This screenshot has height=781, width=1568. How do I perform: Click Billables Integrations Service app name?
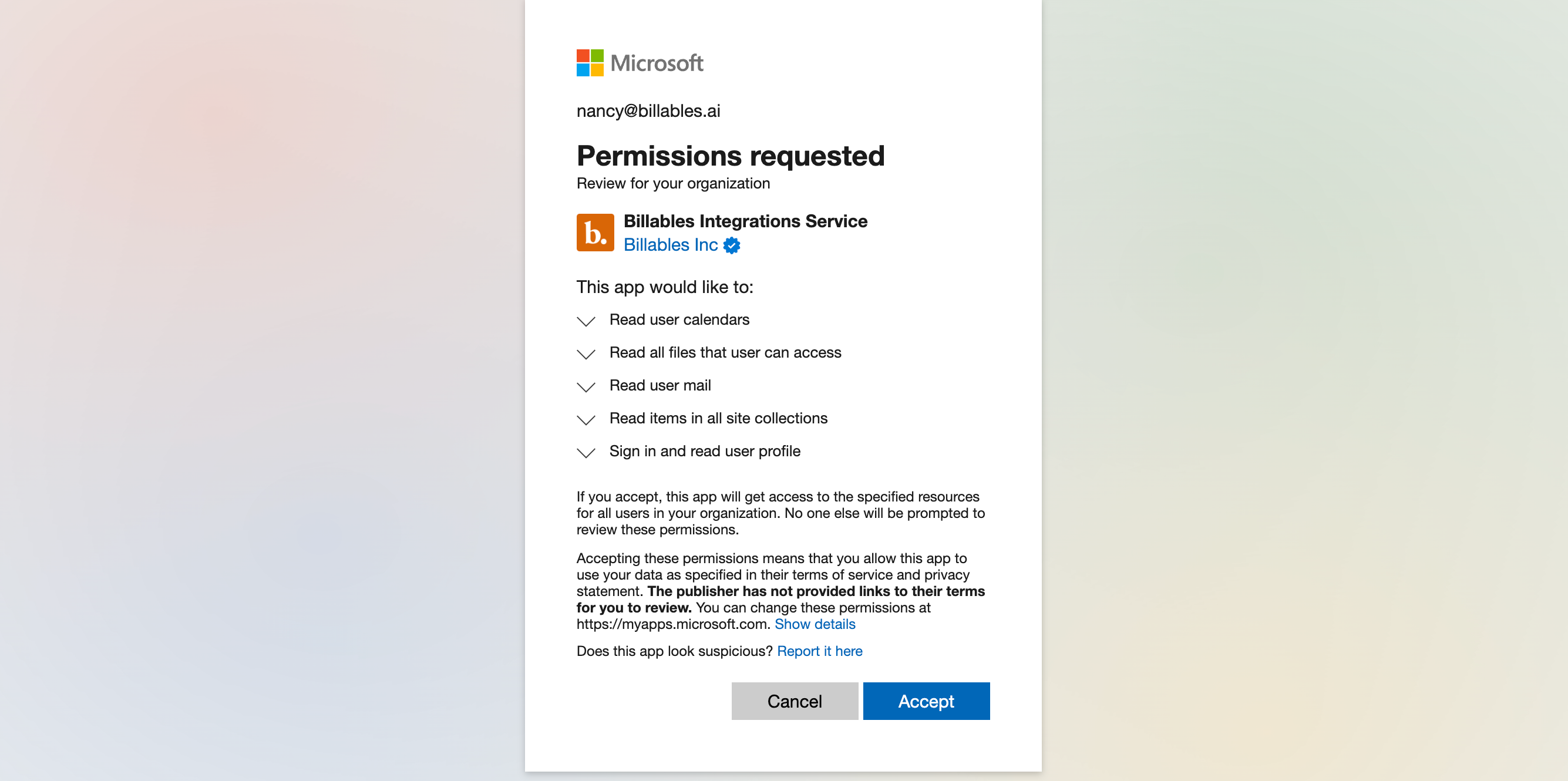745,221
